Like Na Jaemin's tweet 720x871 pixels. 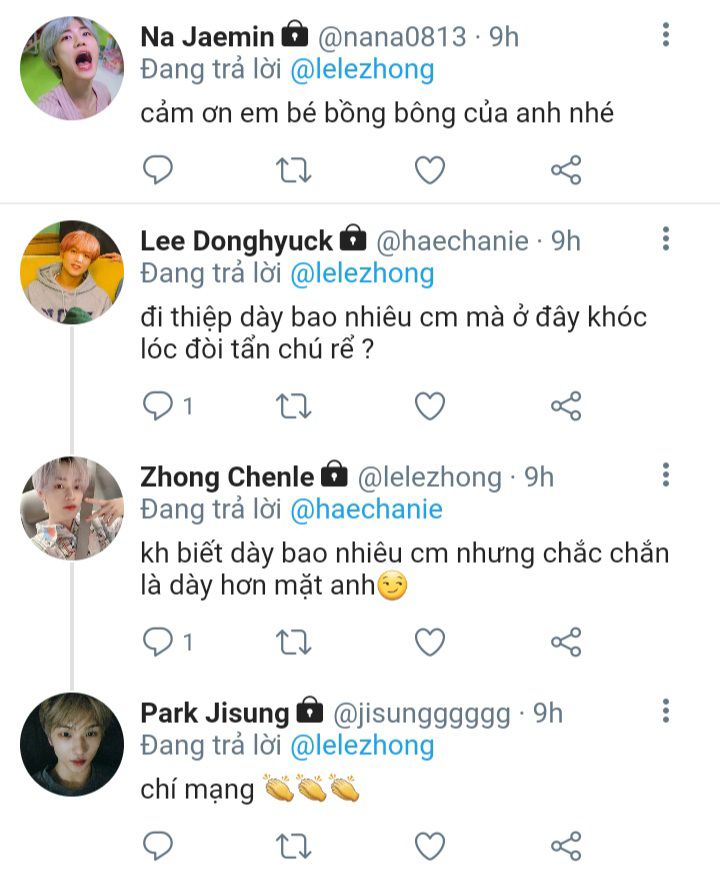coord(430,171)
